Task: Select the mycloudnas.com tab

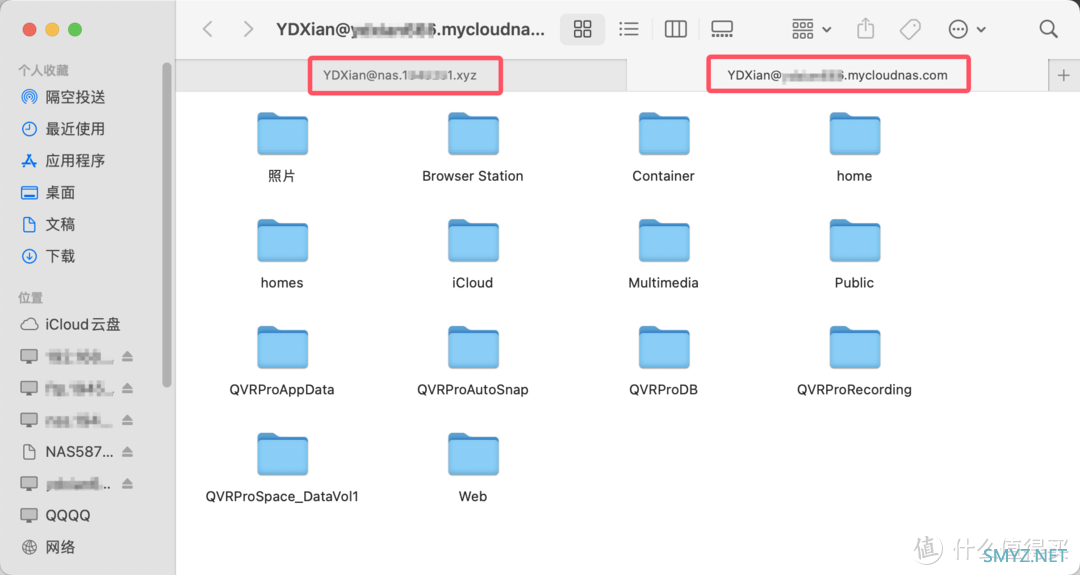Action: pos(837,75)
